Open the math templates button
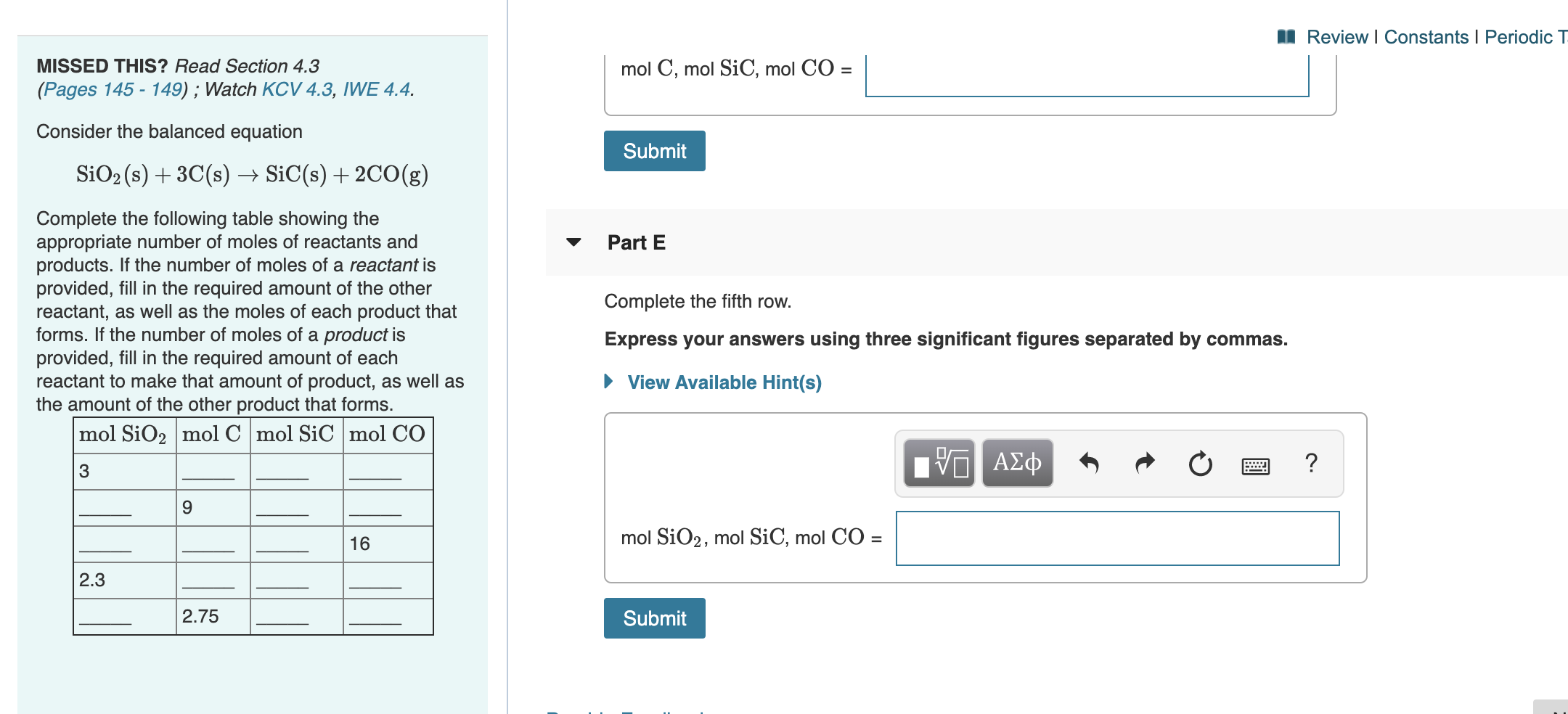This screenshot has height=714, width=1568. (939, 463)
